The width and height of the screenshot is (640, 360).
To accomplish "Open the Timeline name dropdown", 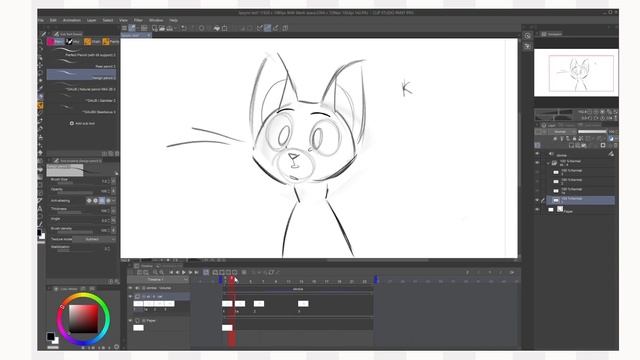I will pyautogui.click(x=158, y=280).
